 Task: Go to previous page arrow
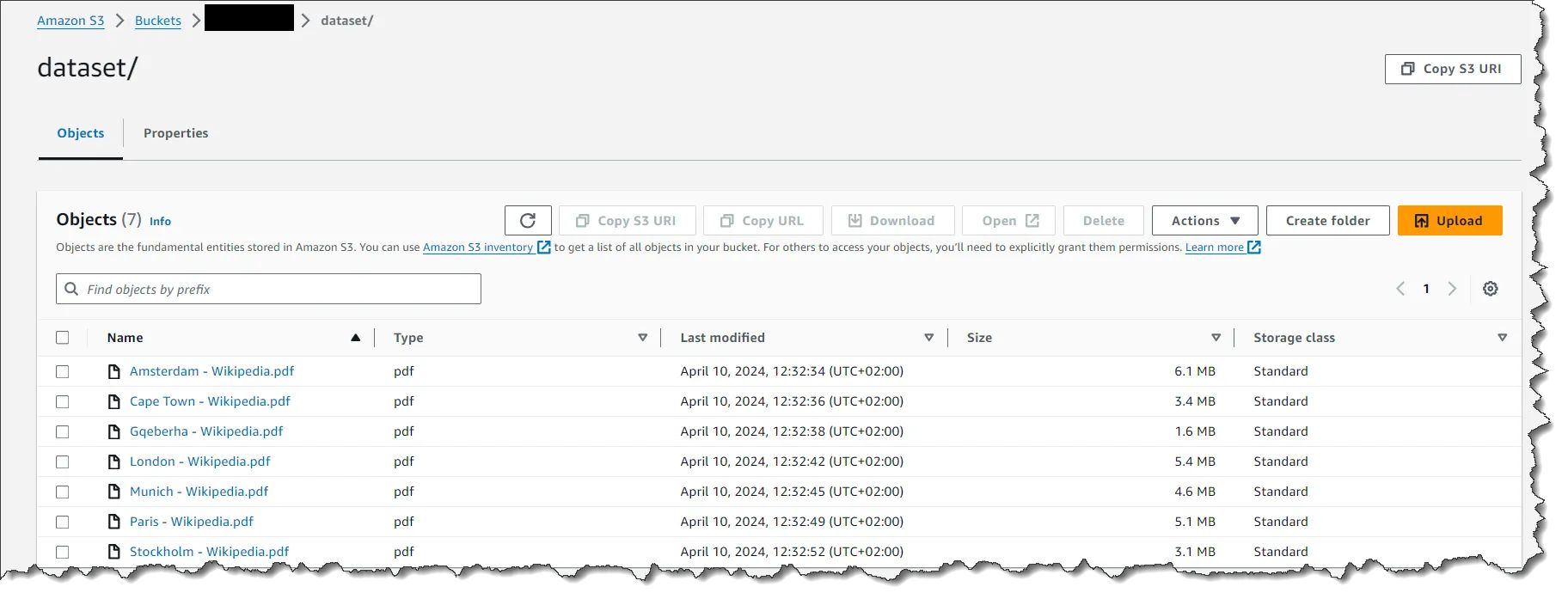click(x=1400, y=289)
